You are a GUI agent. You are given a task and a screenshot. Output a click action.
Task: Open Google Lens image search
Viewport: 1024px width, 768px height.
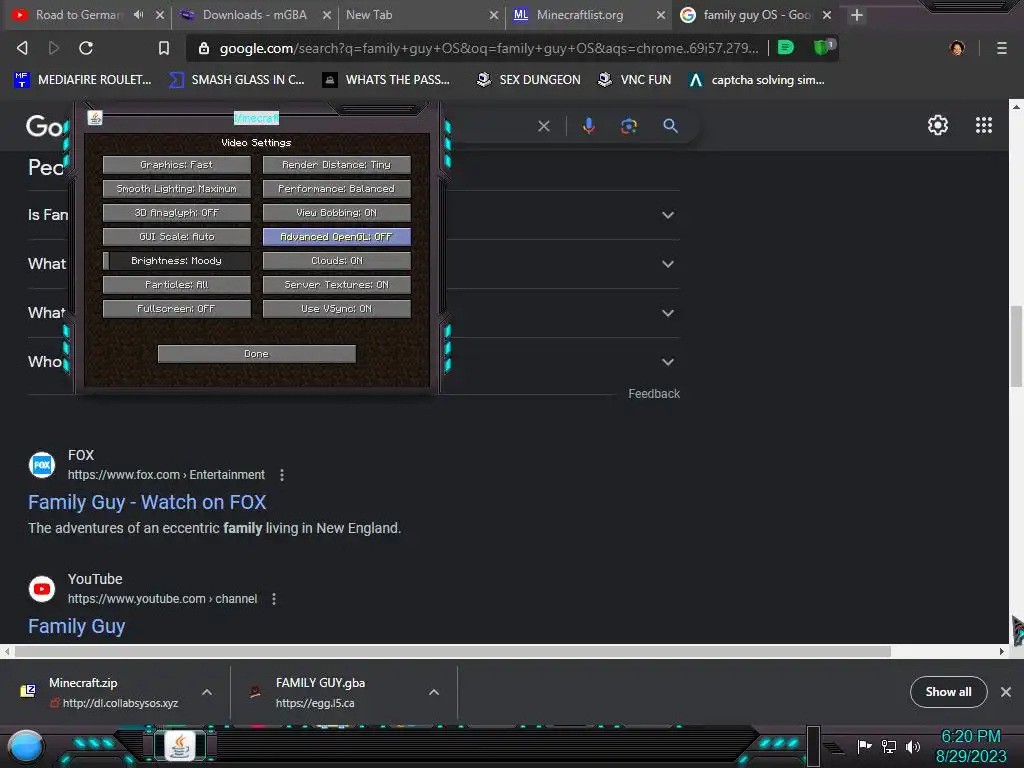(x=628, y=126)
